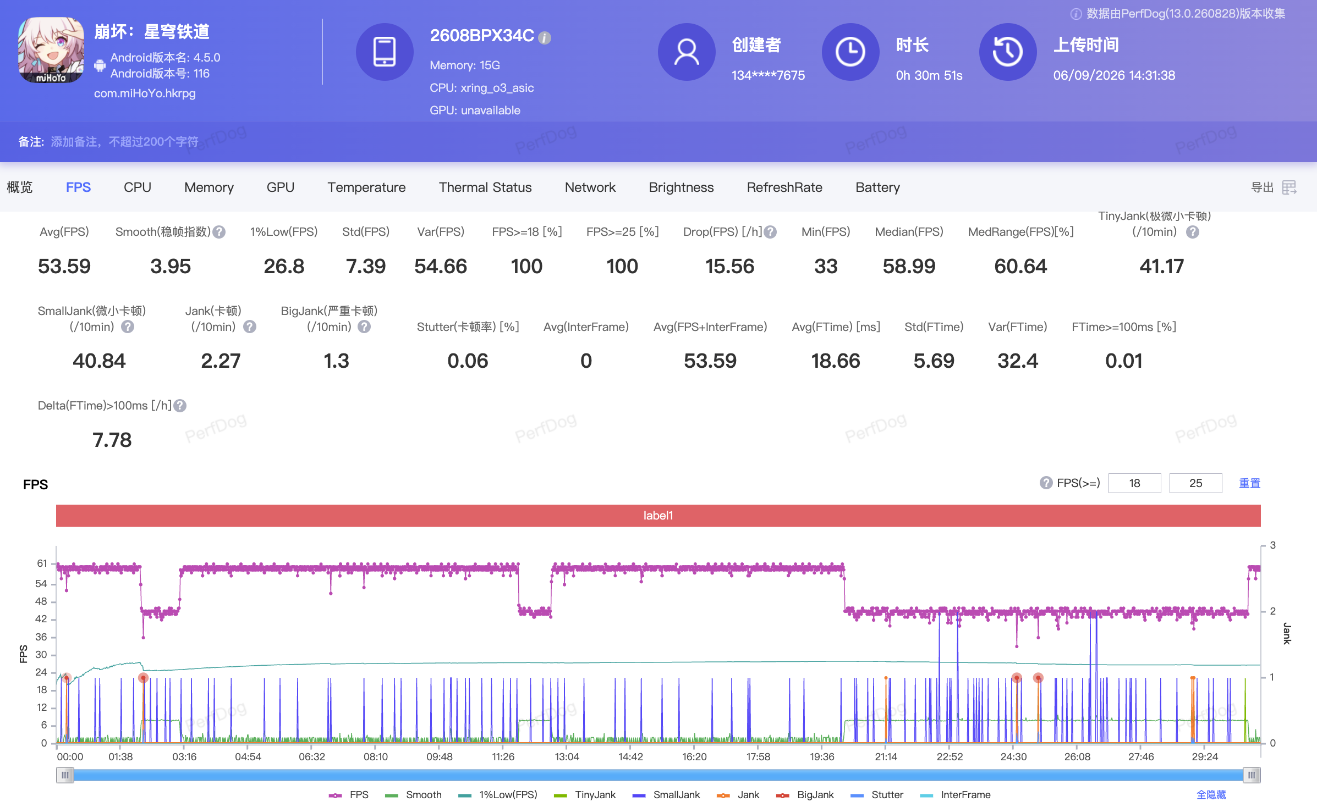
Task: Toggle the FPS series in chart legend
Action: pos(349,795)
